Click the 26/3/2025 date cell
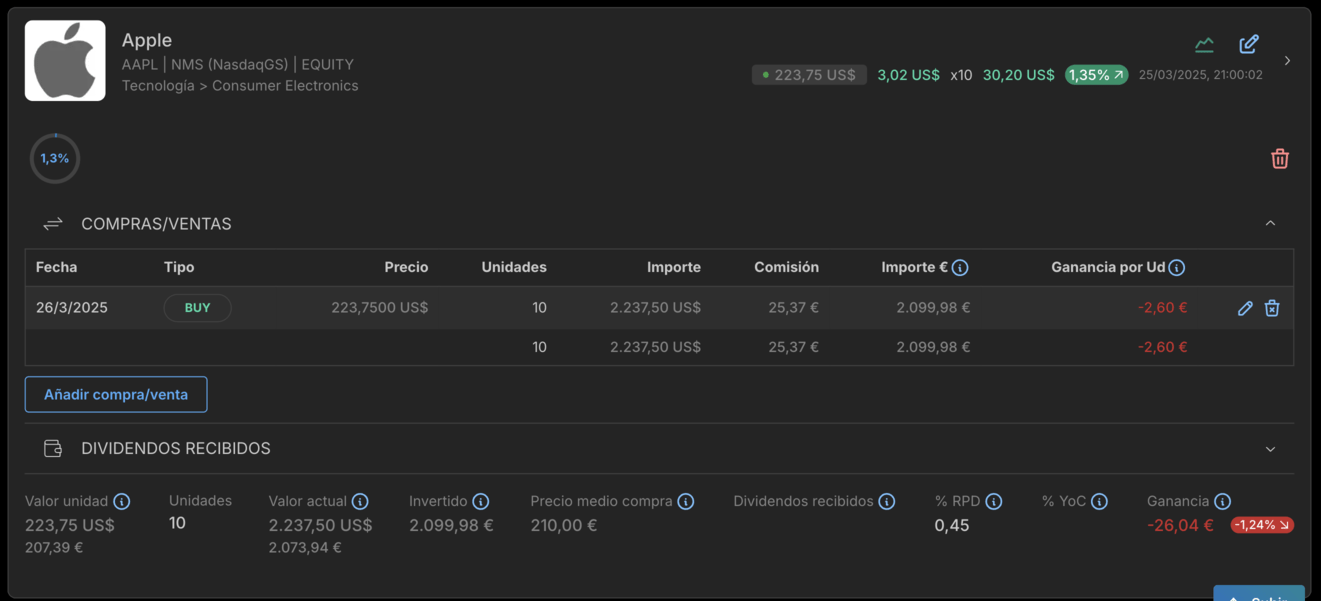Image resolution: width=1321 pixels, height=601 pixels. pos(72,308)
